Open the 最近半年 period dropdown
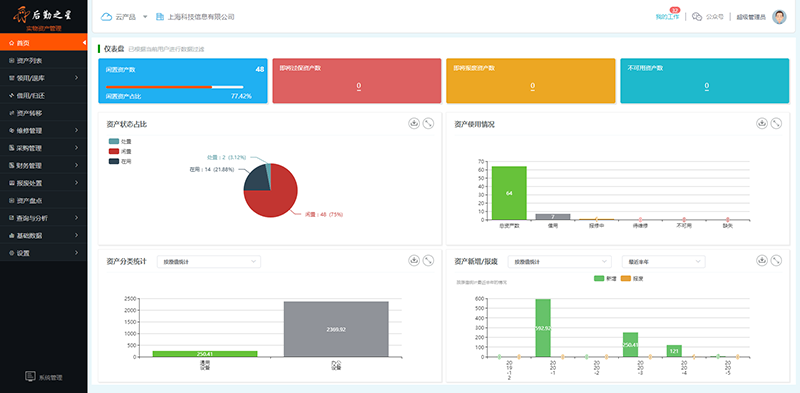Screen dimensions: 800x393 663,261
